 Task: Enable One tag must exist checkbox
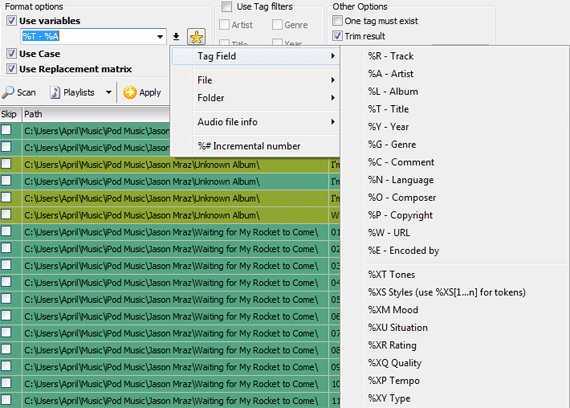337,21
